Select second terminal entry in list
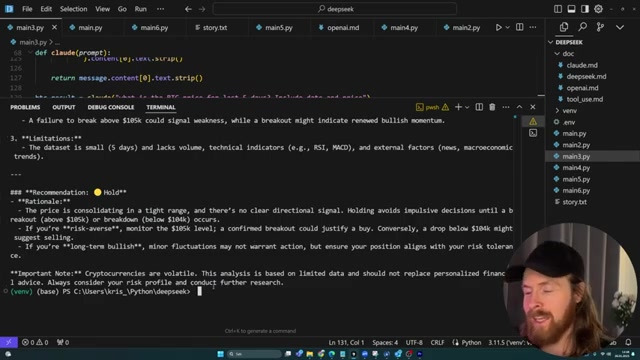Image resolution: width=640 pixels, height=360 pixels. [x=533, y=133]
